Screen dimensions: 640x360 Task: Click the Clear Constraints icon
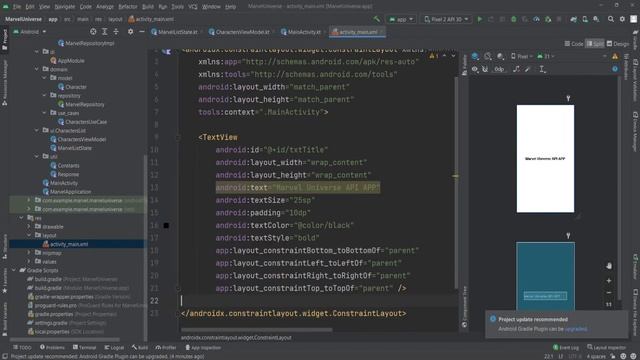(516, 69)
